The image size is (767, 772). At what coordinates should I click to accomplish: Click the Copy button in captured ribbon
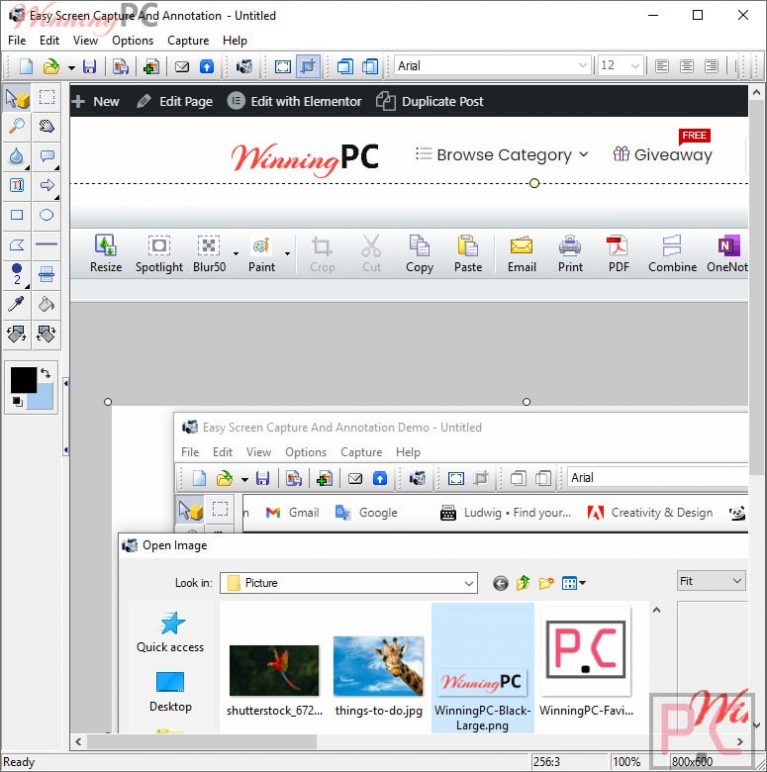[419, 254]
